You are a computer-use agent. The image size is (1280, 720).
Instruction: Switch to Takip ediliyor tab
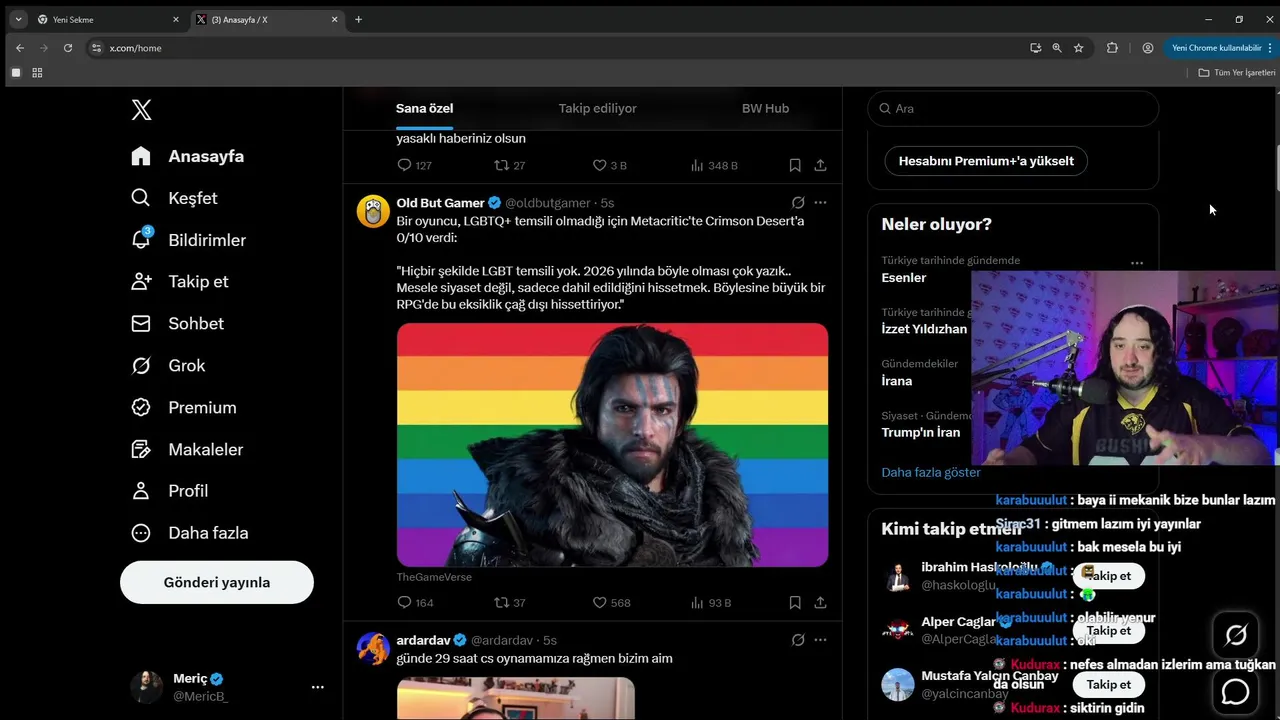[x=597, y=108]
